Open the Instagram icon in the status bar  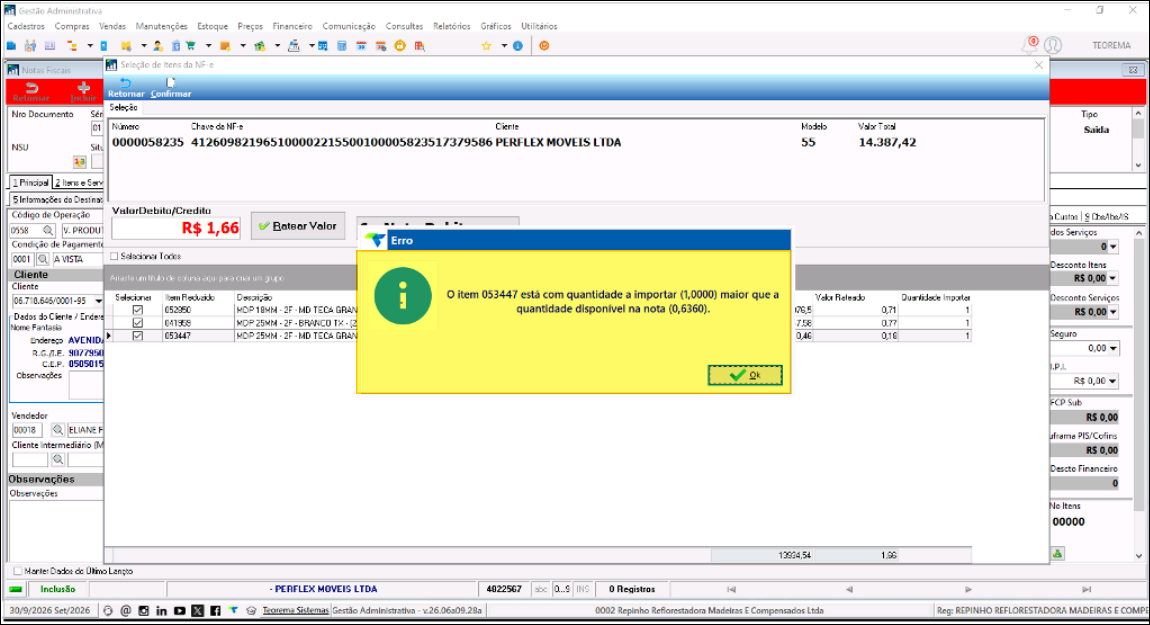tap(144, 610)
